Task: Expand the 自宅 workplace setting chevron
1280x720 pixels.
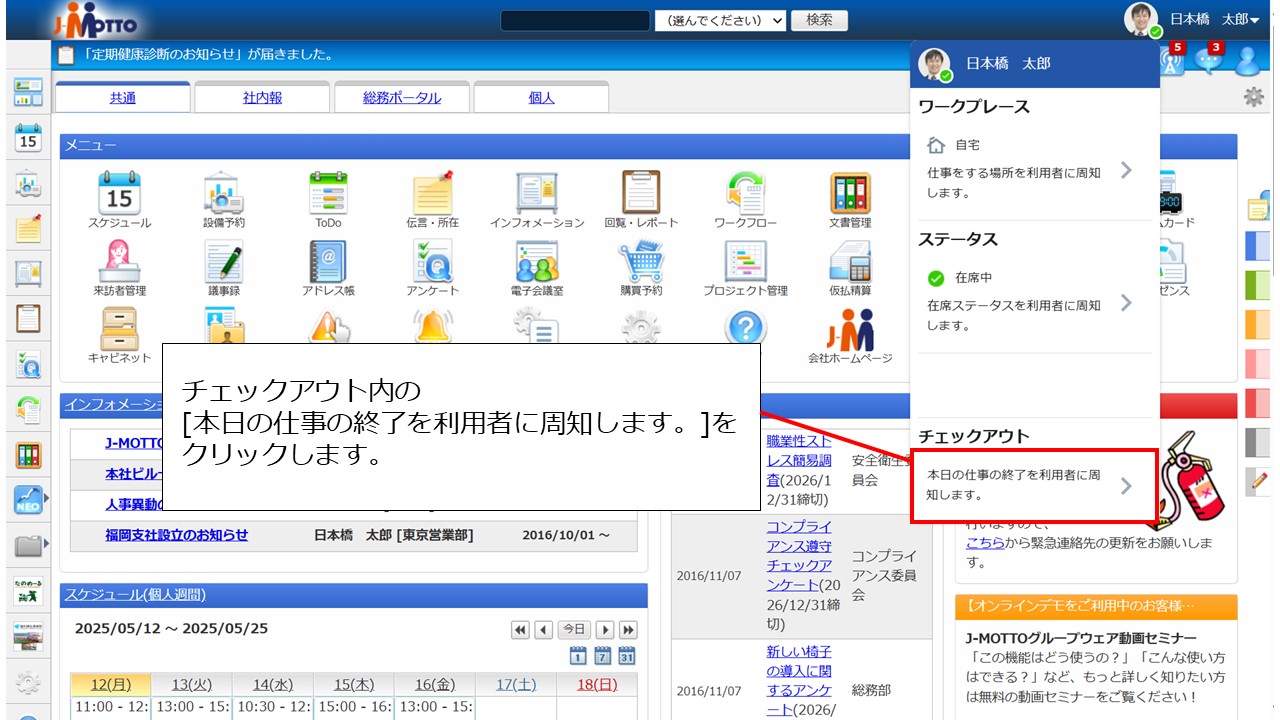Action: point(1126,170)
